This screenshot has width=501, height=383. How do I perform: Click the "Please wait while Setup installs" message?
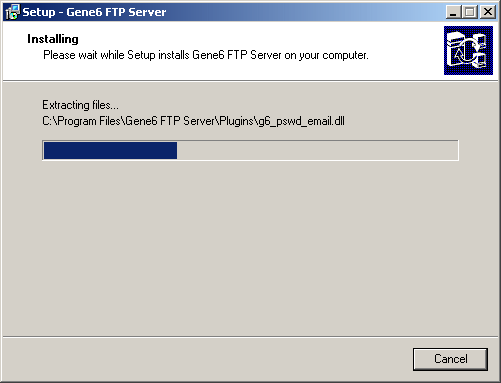(x=116, y=55)
